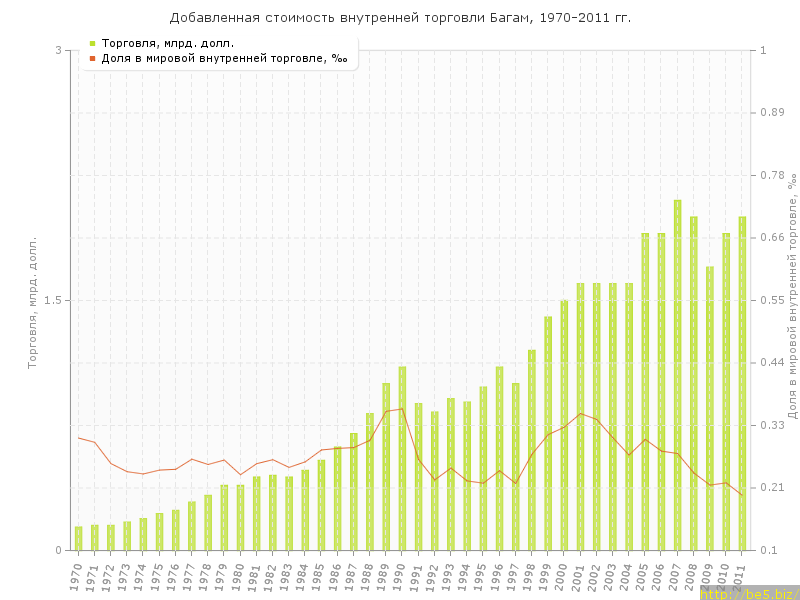Select the last bar for 2011
The image size is (800, 600).
point(742,383)
